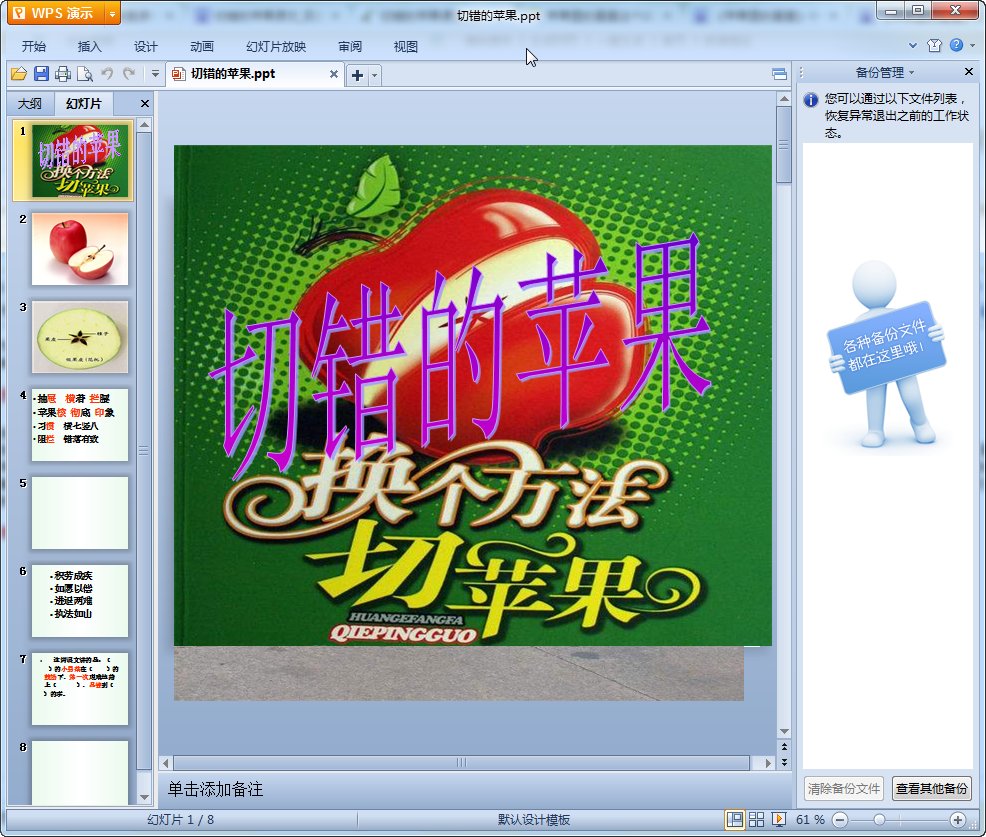The image size is (986, 837).
Task: Open the 开始 menu tab
Action: pos(34,47)
